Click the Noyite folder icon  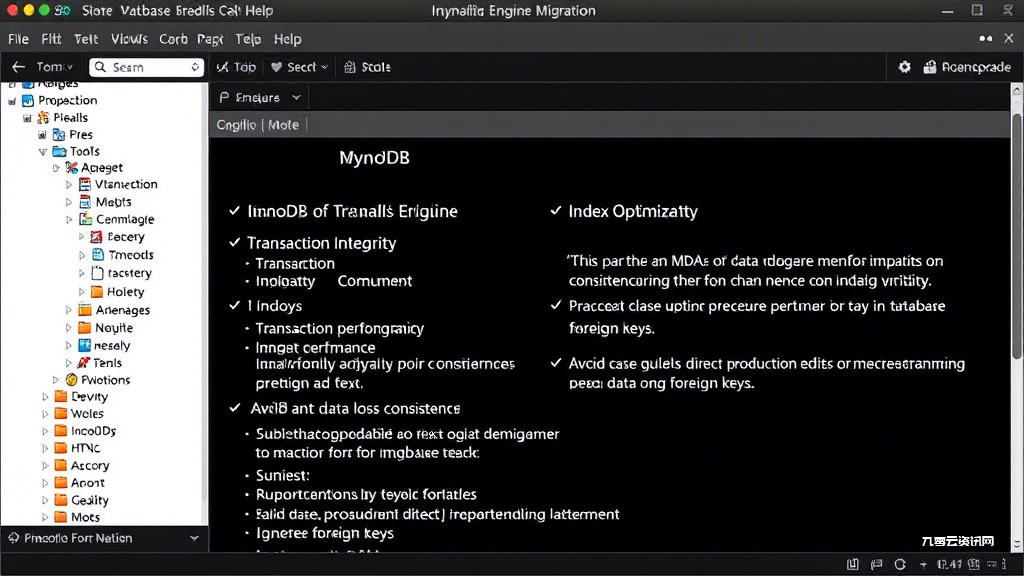point(85,327)
